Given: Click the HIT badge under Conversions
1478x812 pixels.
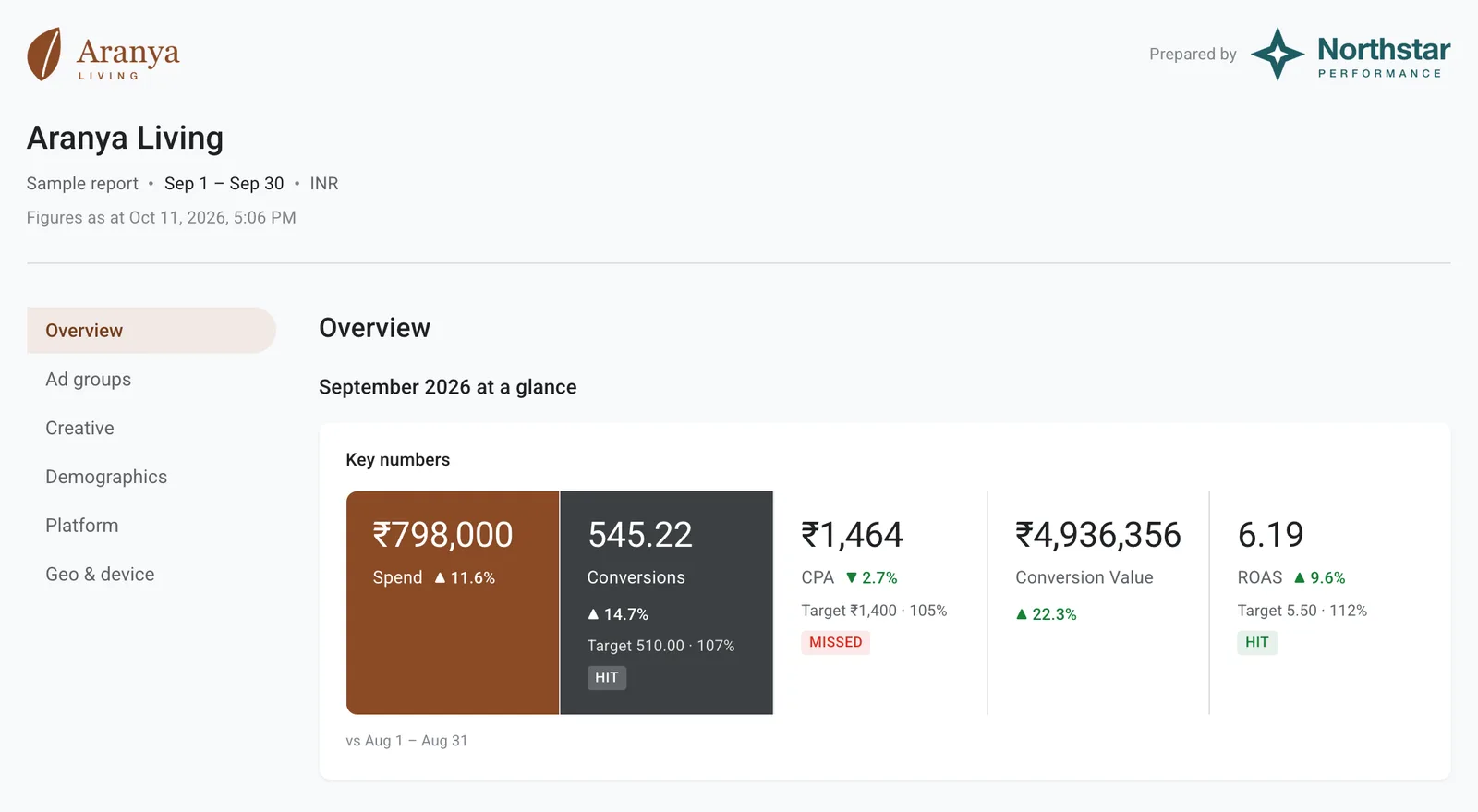Looking at the screenshot, I should click(x=607, y=678).
